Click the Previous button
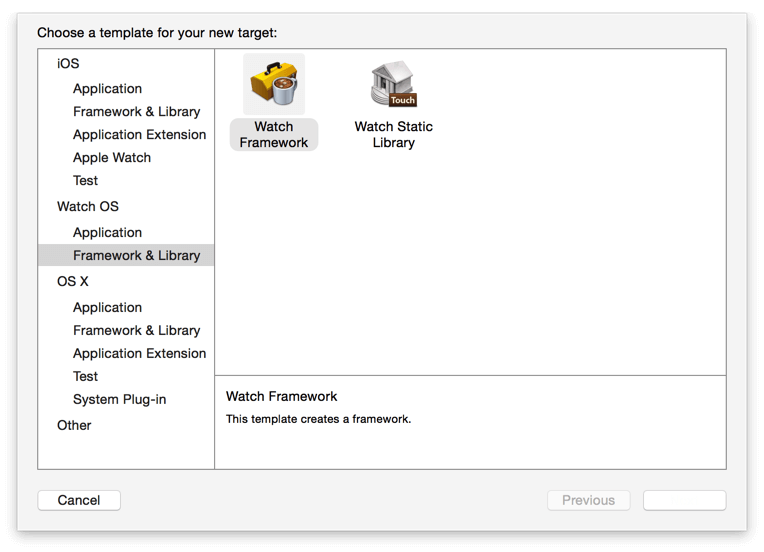Viewport: 764px width, 552px height. coord(588,500)
